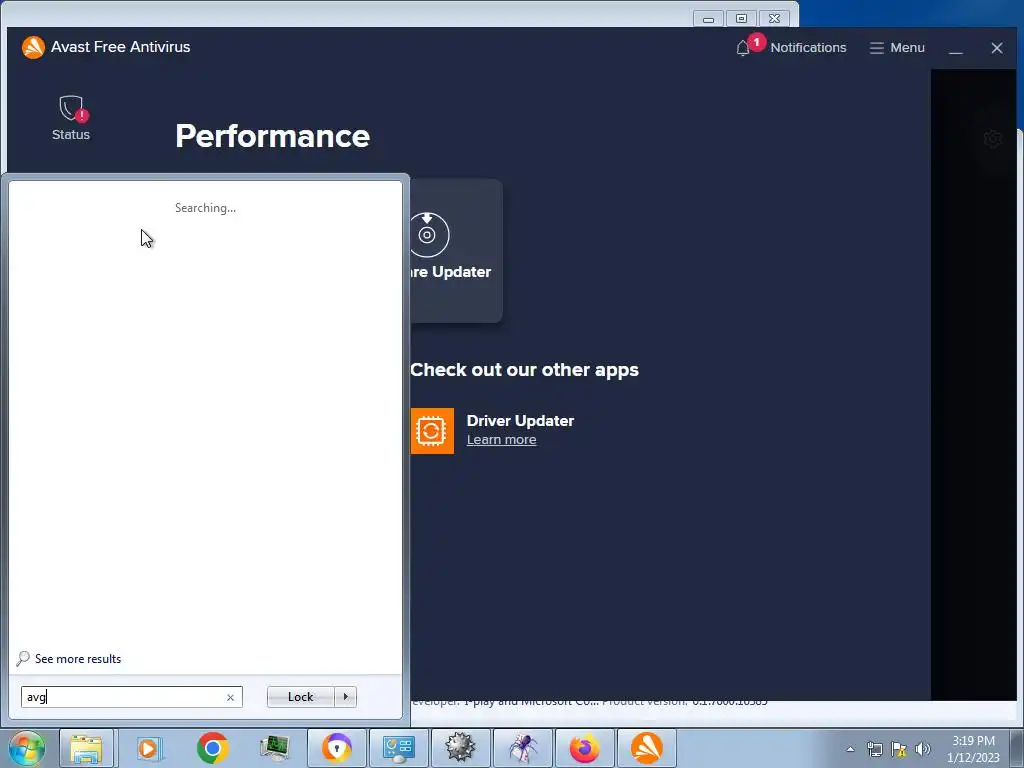Open Google Chrome from taskbar

(x=212, y=748)
